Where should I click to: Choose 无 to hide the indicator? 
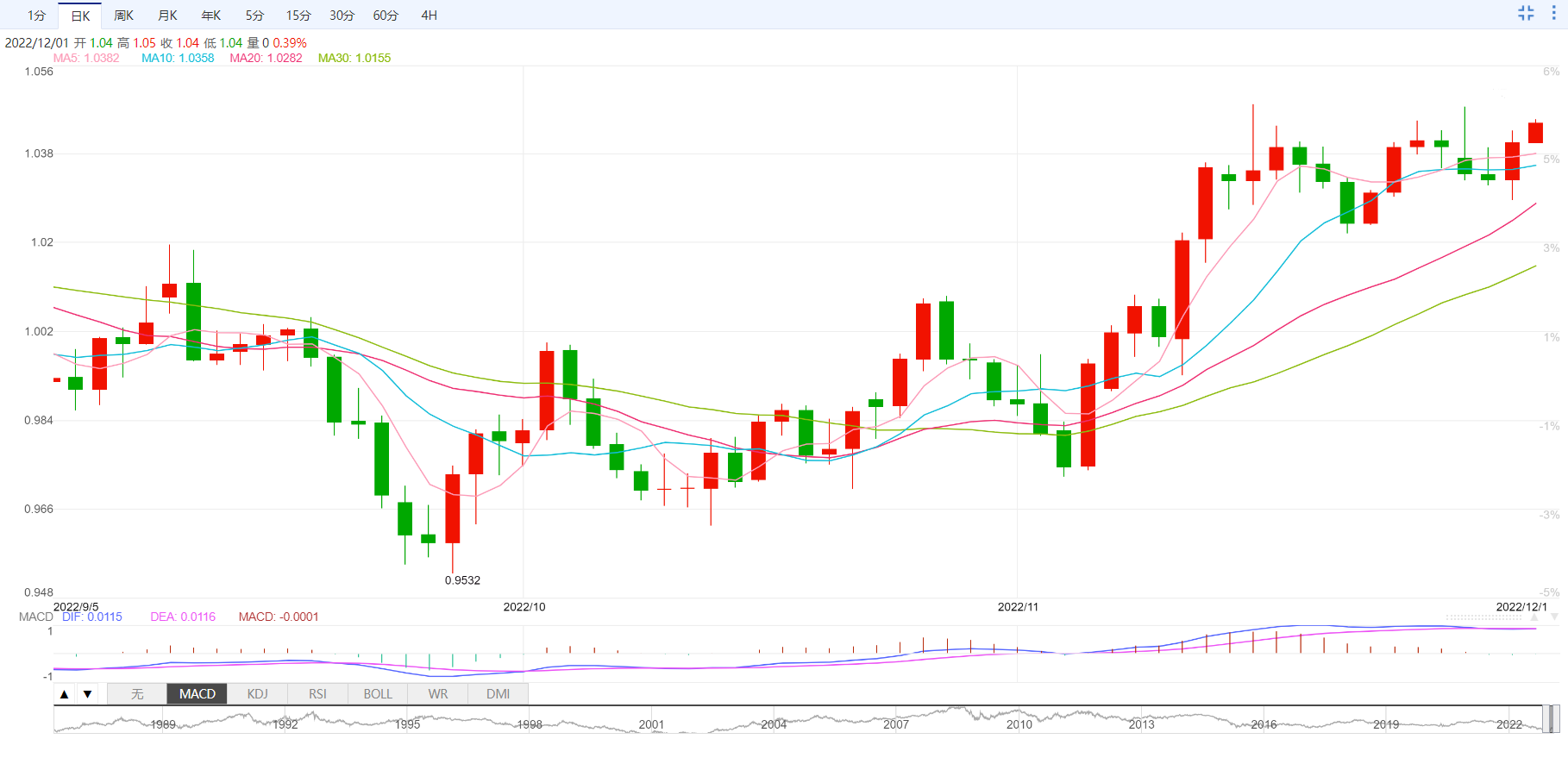[x=137, y=694]
